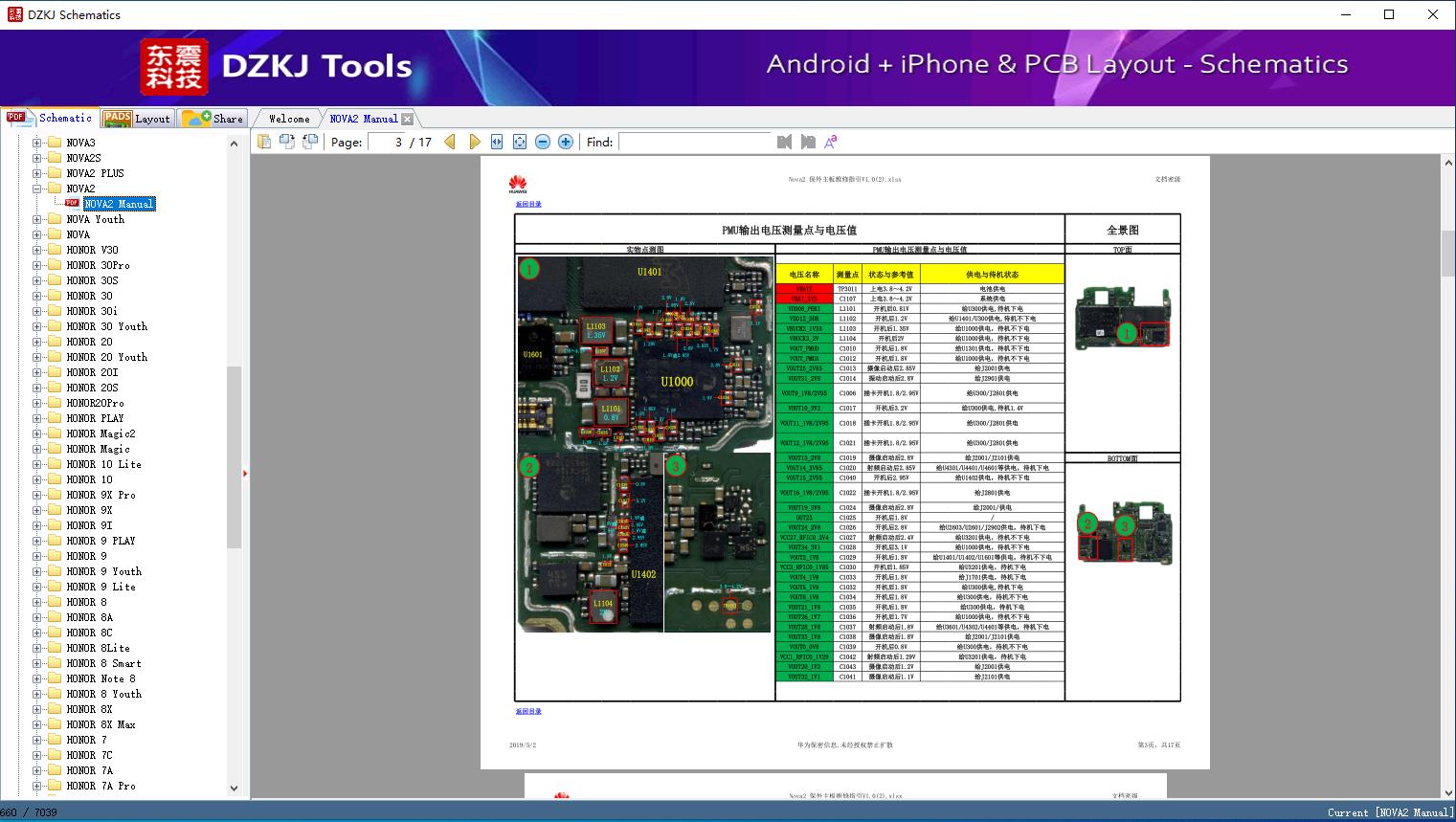Select the NOVA2 Manual tree item
The height and width of the screenshot is (822, 1456).
[x=119, y=204]
